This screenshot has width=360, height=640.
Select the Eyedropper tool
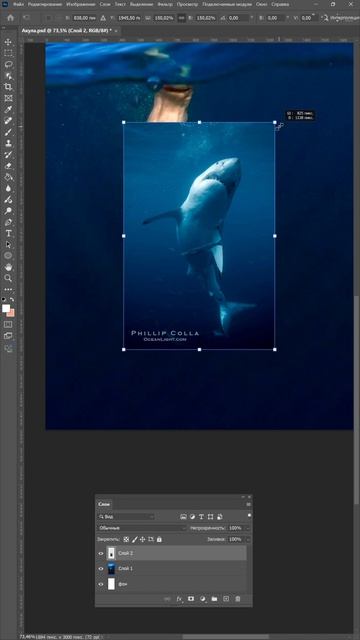[x=8, y=109]
